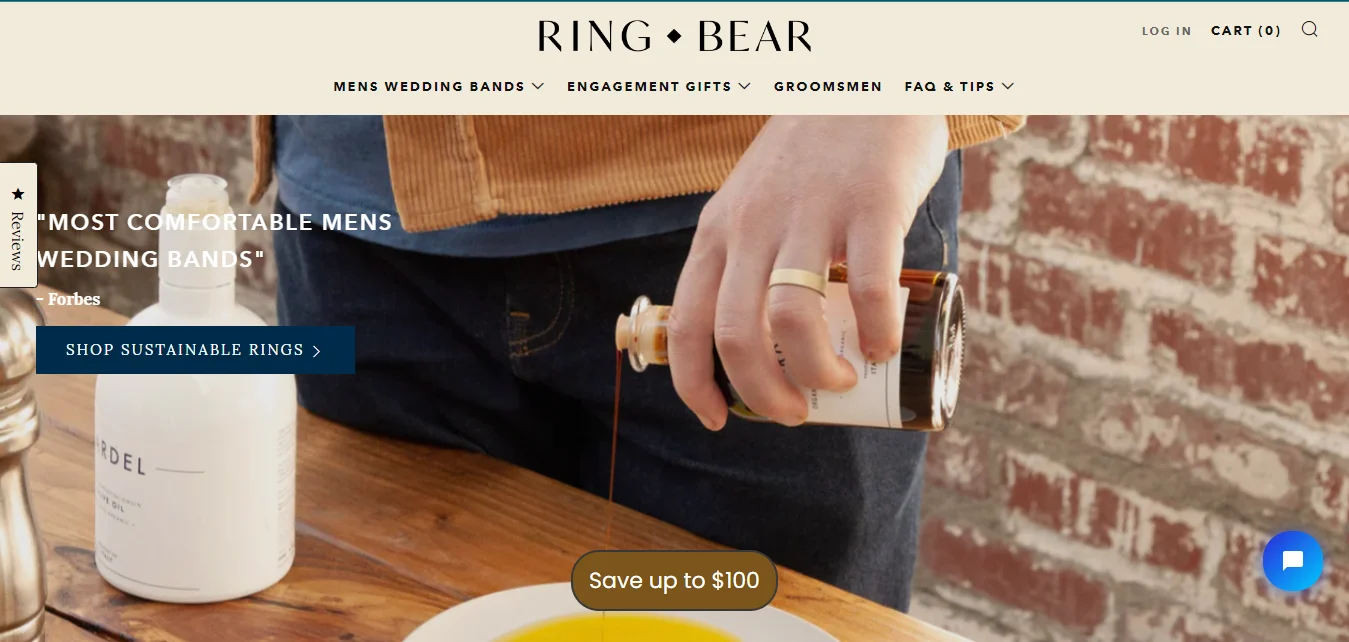Click Shop Sustainable Rings button

click(195, 350)
